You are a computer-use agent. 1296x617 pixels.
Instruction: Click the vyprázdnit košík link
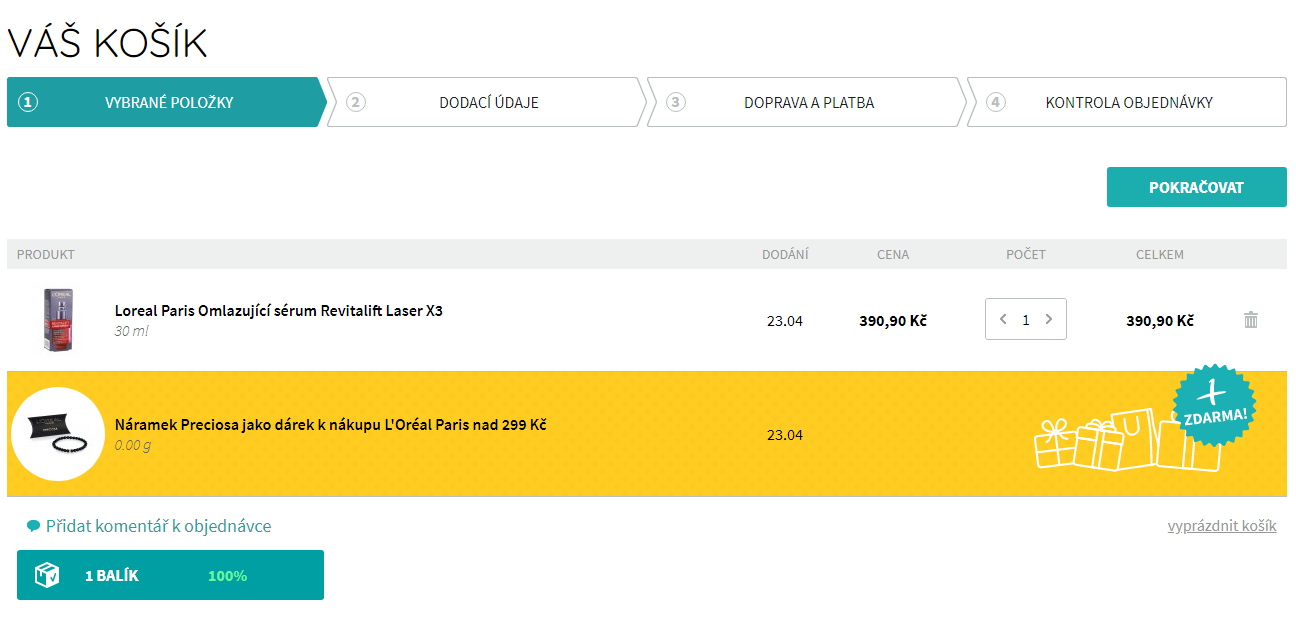[x=1222, y=526]
